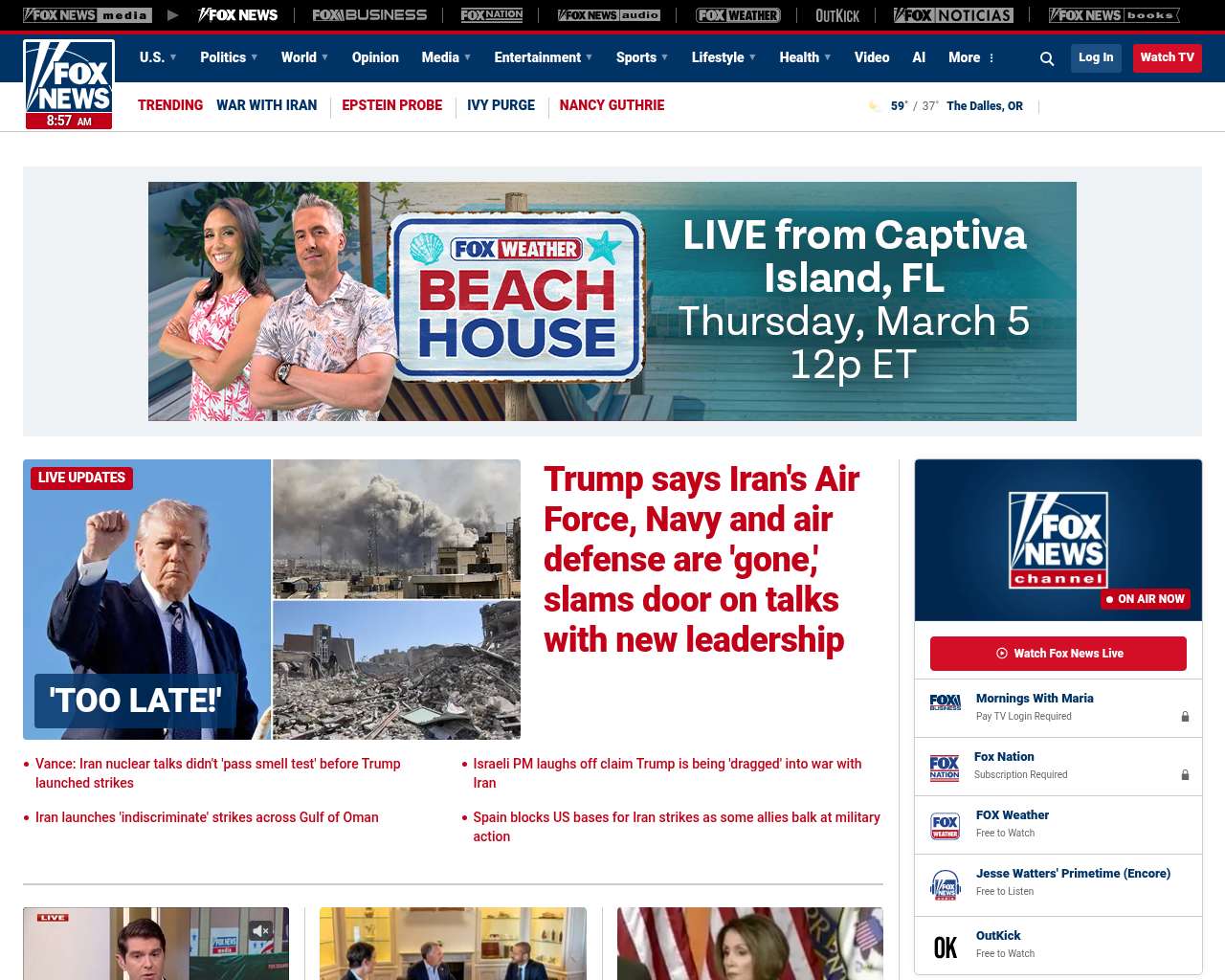1225x980 pixels.
Task: Click the Watch TV button
Action: tap(1167, 58)
